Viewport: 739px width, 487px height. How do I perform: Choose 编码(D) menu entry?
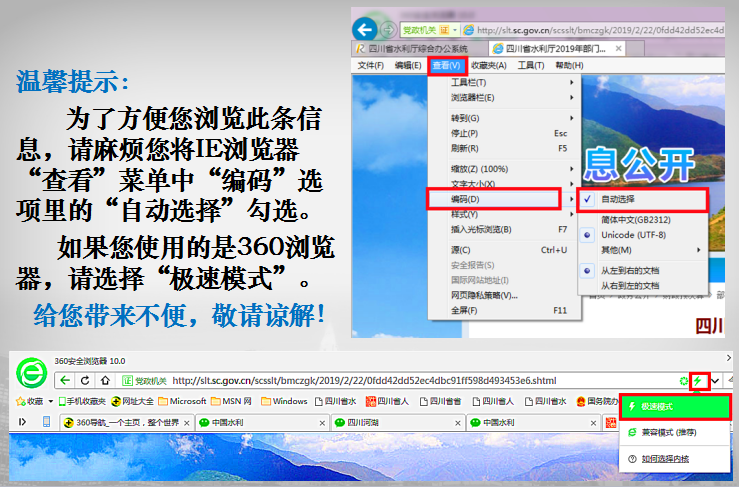pos(494,199)
